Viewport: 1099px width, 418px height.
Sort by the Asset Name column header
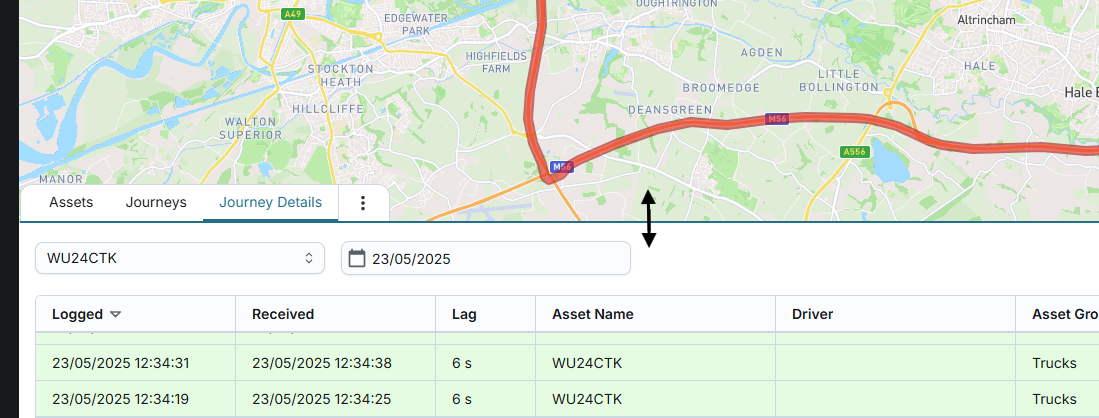[593, 314]
